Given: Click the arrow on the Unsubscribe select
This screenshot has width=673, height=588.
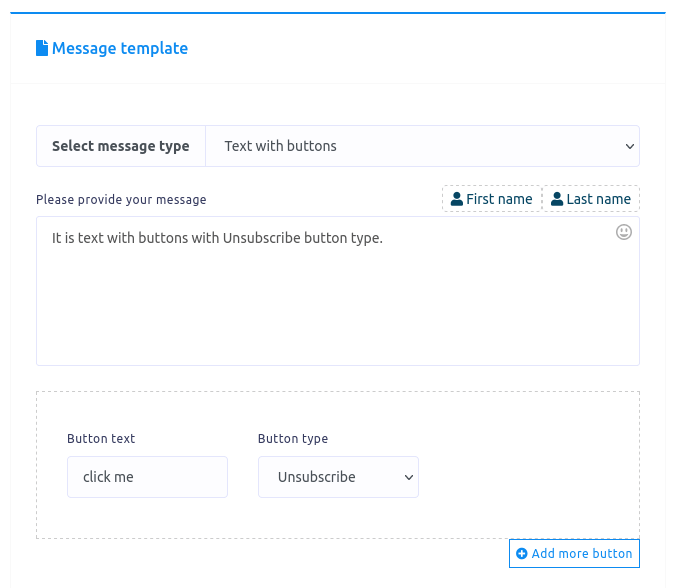Looking at the screenshot, I should pyautogui.click(x=409, y=477).
